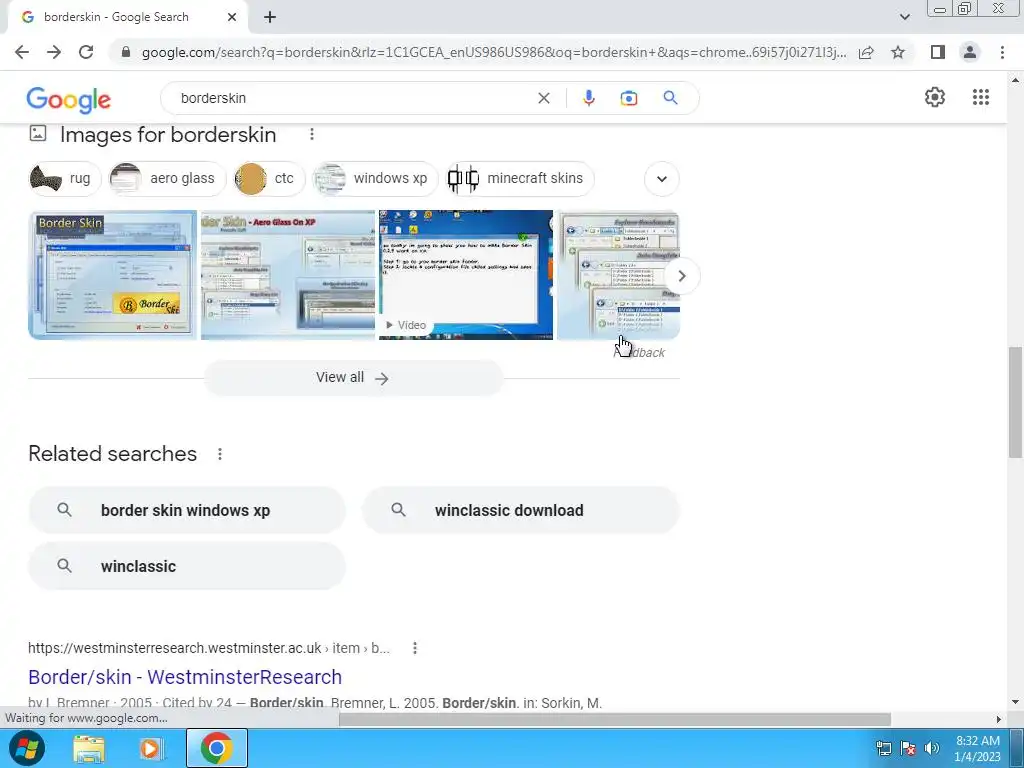Search by image with camera icon

pyautogui.click(x=628, y=98)
